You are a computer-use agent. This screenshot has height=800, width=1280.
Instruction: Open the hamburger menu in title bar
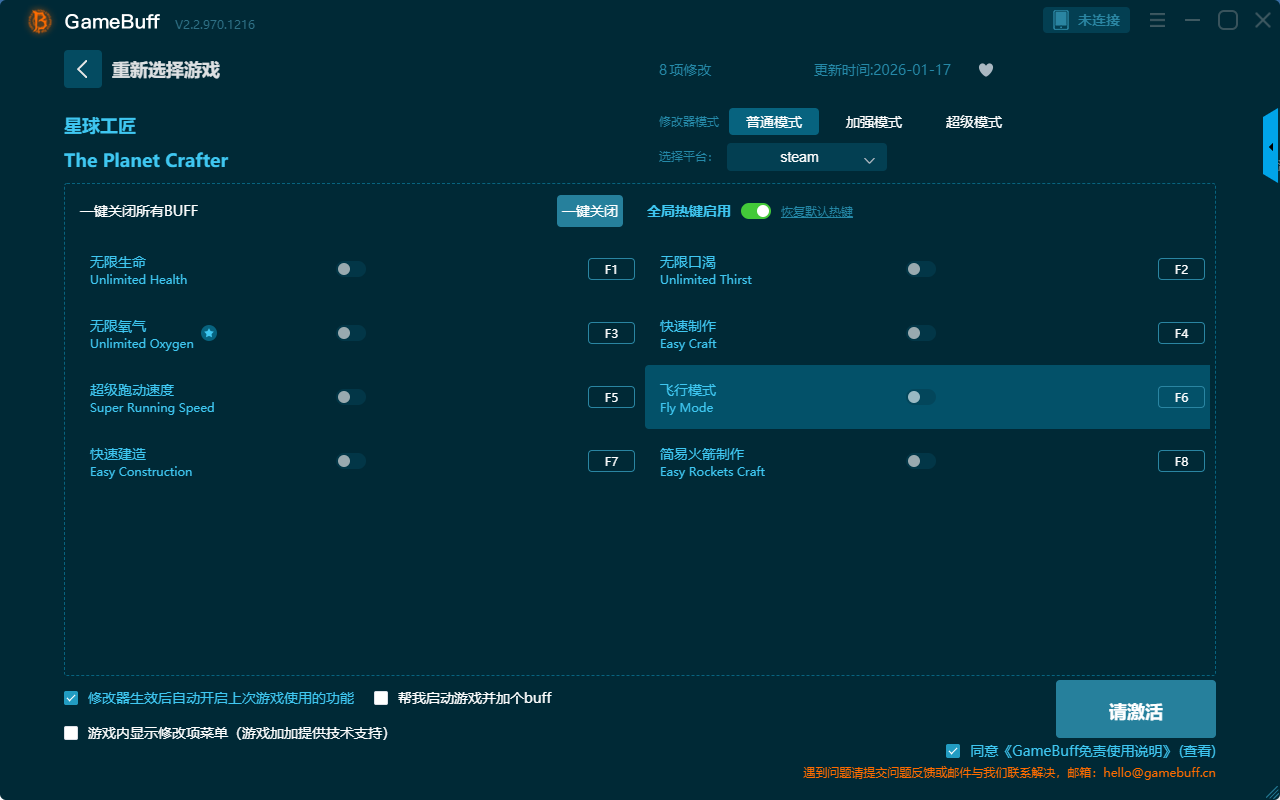click(x=1157, y=20)
